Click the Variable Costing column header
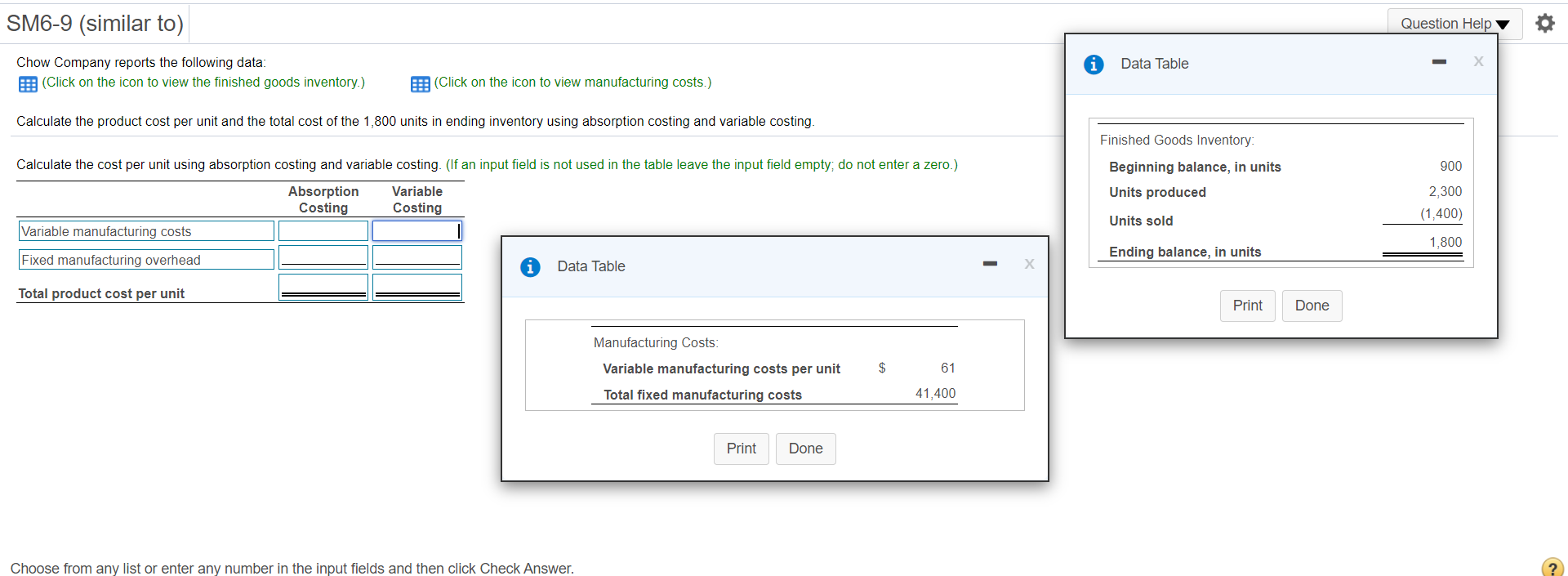This screenshot has width=1568, height=576. tap(417, 199)
